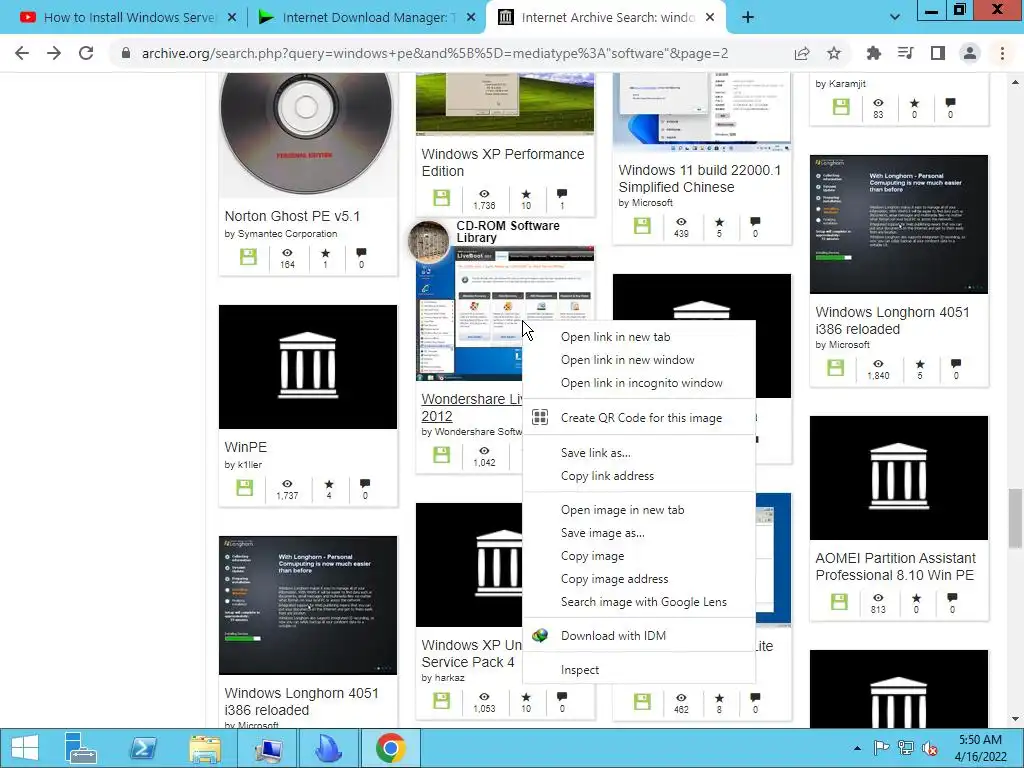Select Copy link address
Image resolution: width=1024 pixels, height=768 pixels.
click(x=639, y=476)
